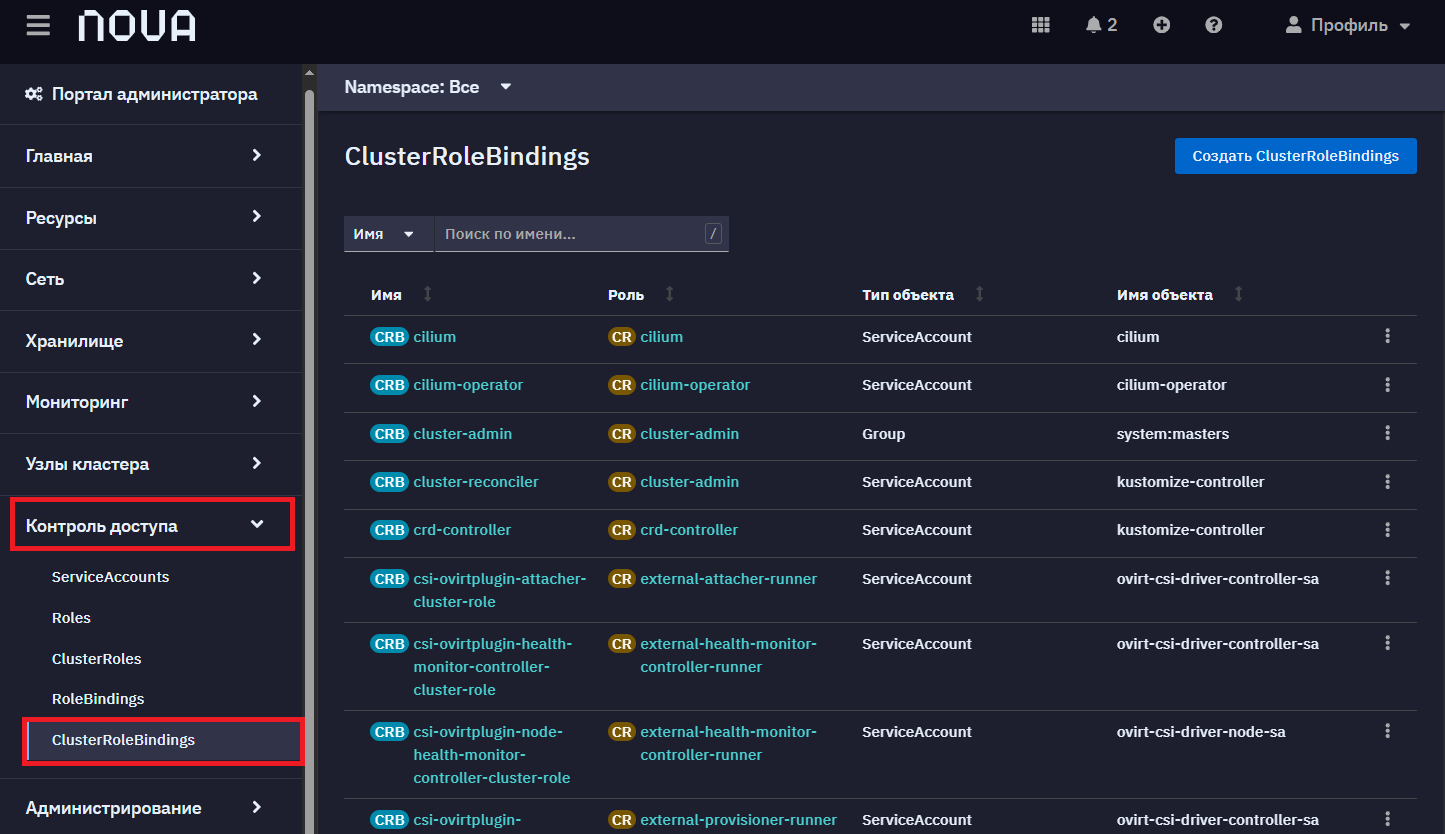1445x834 pixels.
Task: Open the help question mark
Action: click(x=1213, y=25)
